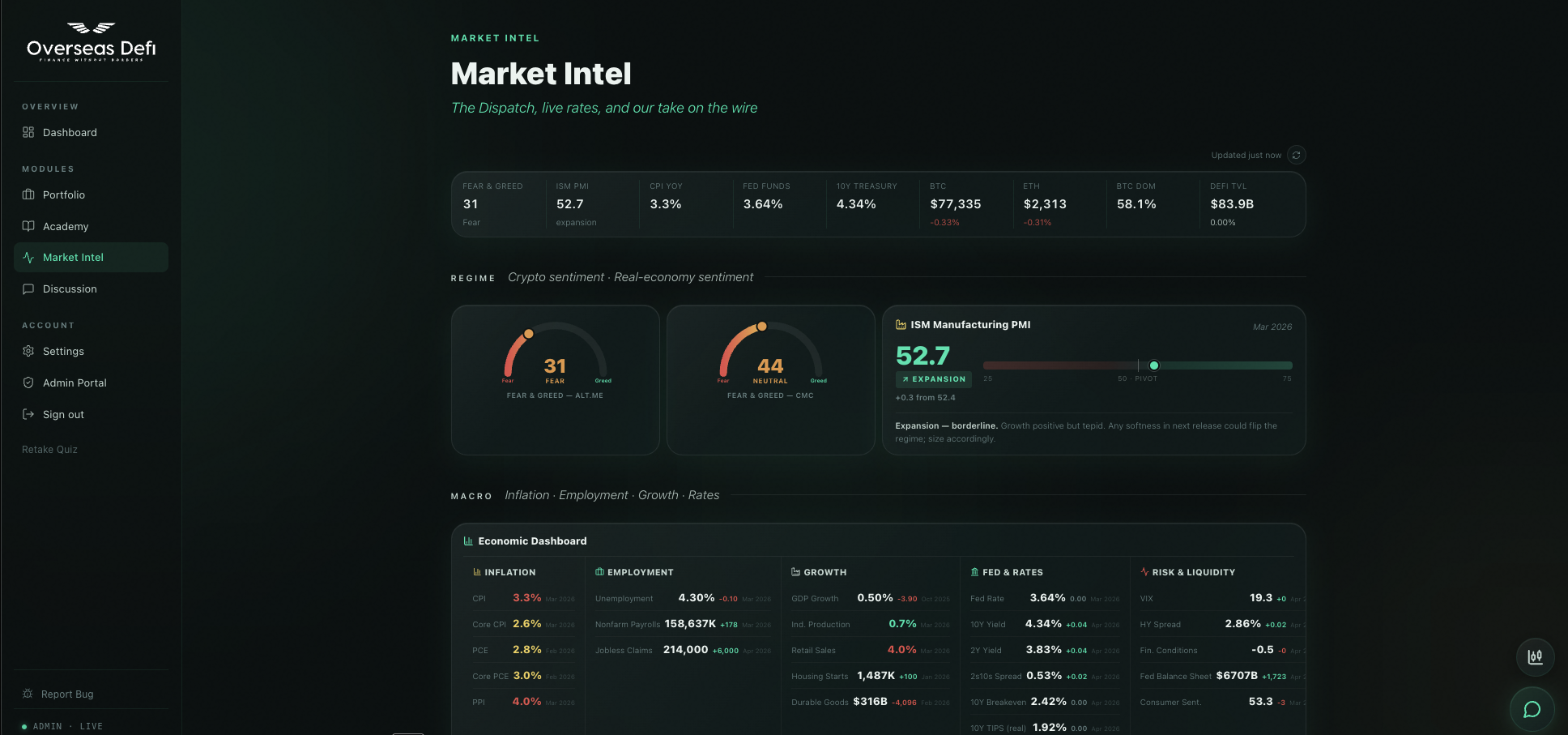Click the Growth section icon
This screenshot has width=1568, height=735.
(795, 572)
